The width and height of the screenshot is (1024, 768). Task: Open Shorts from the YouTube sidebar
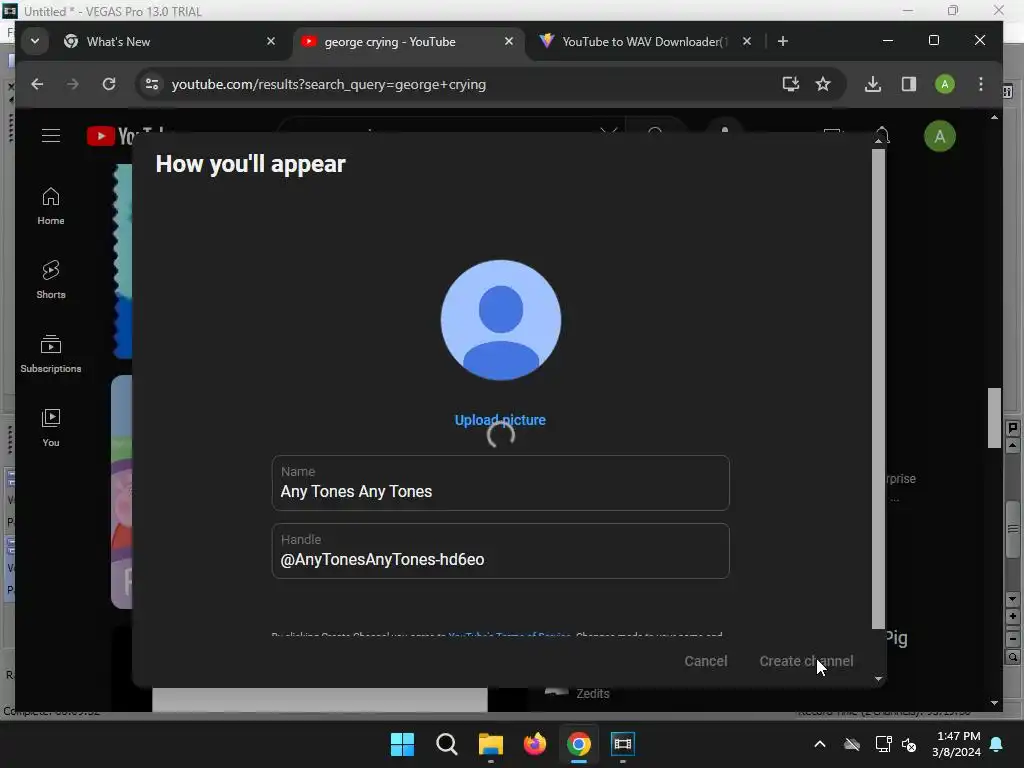51,280
